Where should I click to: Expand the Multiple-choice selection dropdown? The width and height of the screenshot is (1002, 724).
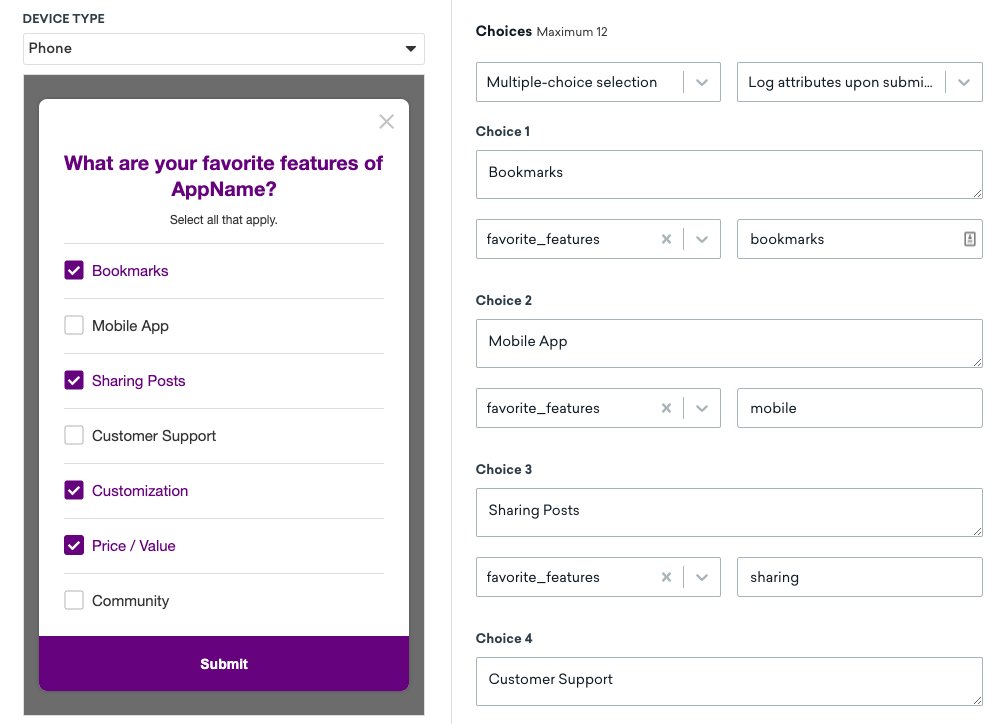(x=702, y=83)
